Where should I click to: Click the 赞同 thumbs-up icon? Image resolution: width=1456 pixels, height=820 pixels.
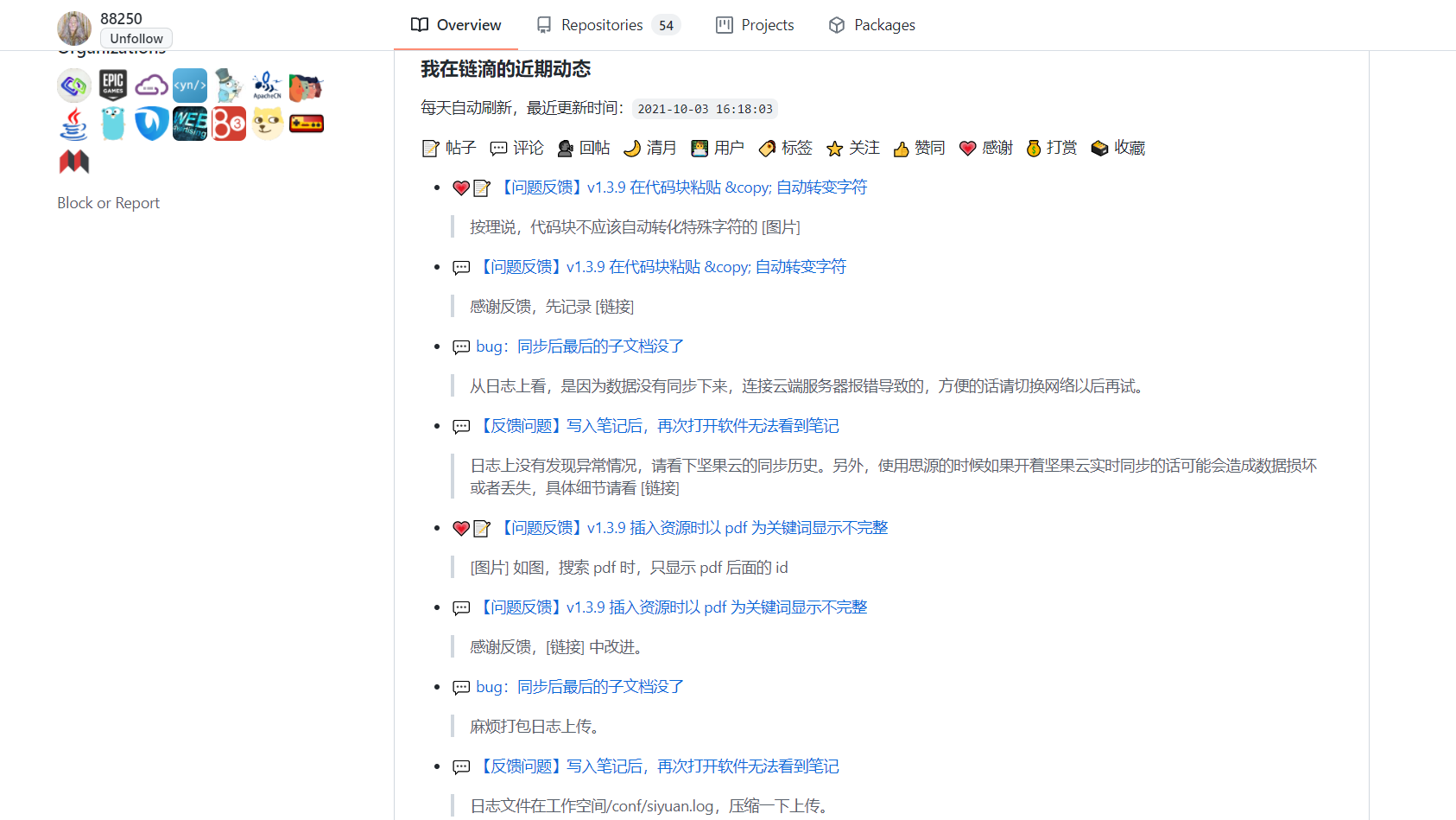901,148
